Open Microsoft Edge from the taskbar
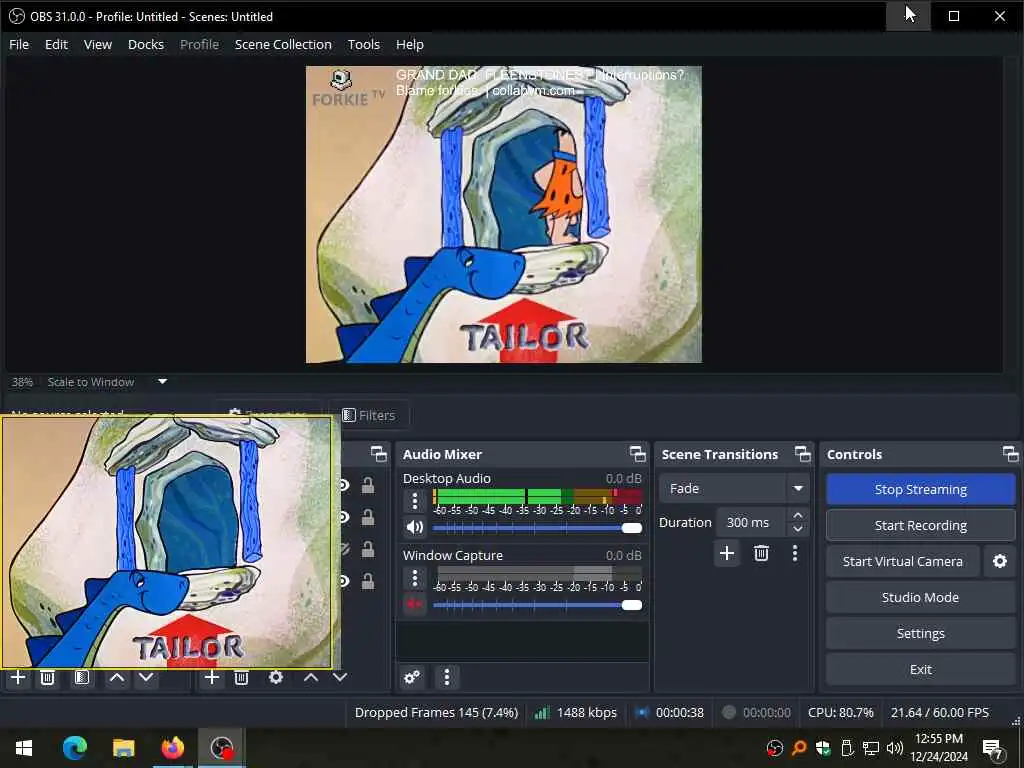This screenshot has height=768, width=1024. point(74,748)
